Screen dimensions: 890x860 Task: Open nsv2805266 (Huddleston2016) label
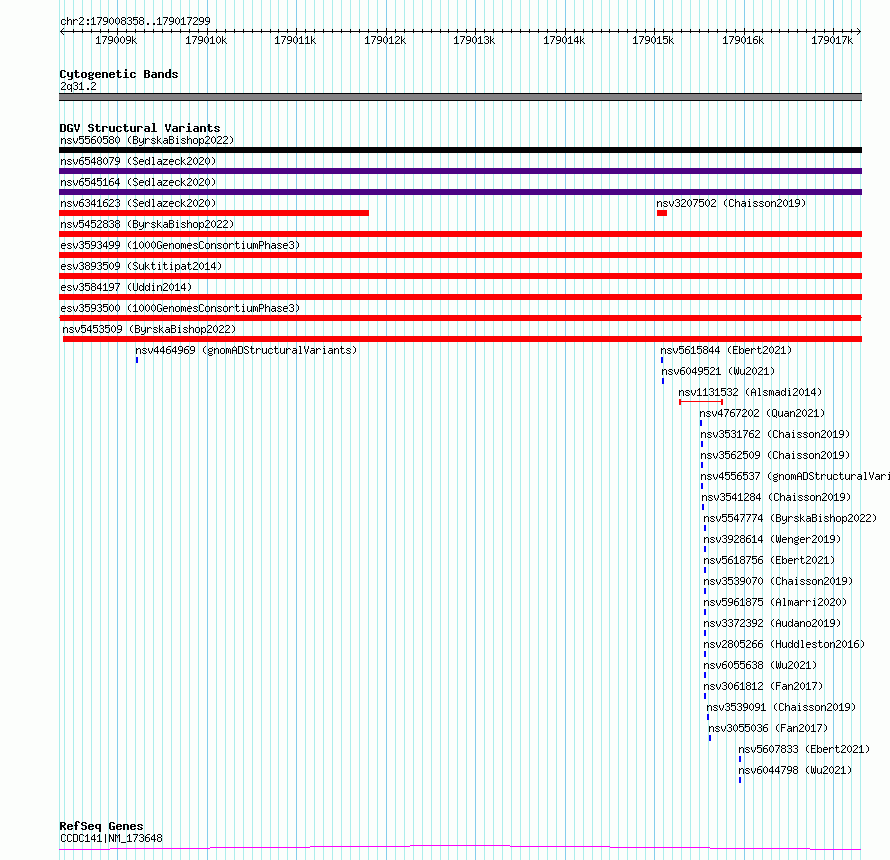point(784,644)
